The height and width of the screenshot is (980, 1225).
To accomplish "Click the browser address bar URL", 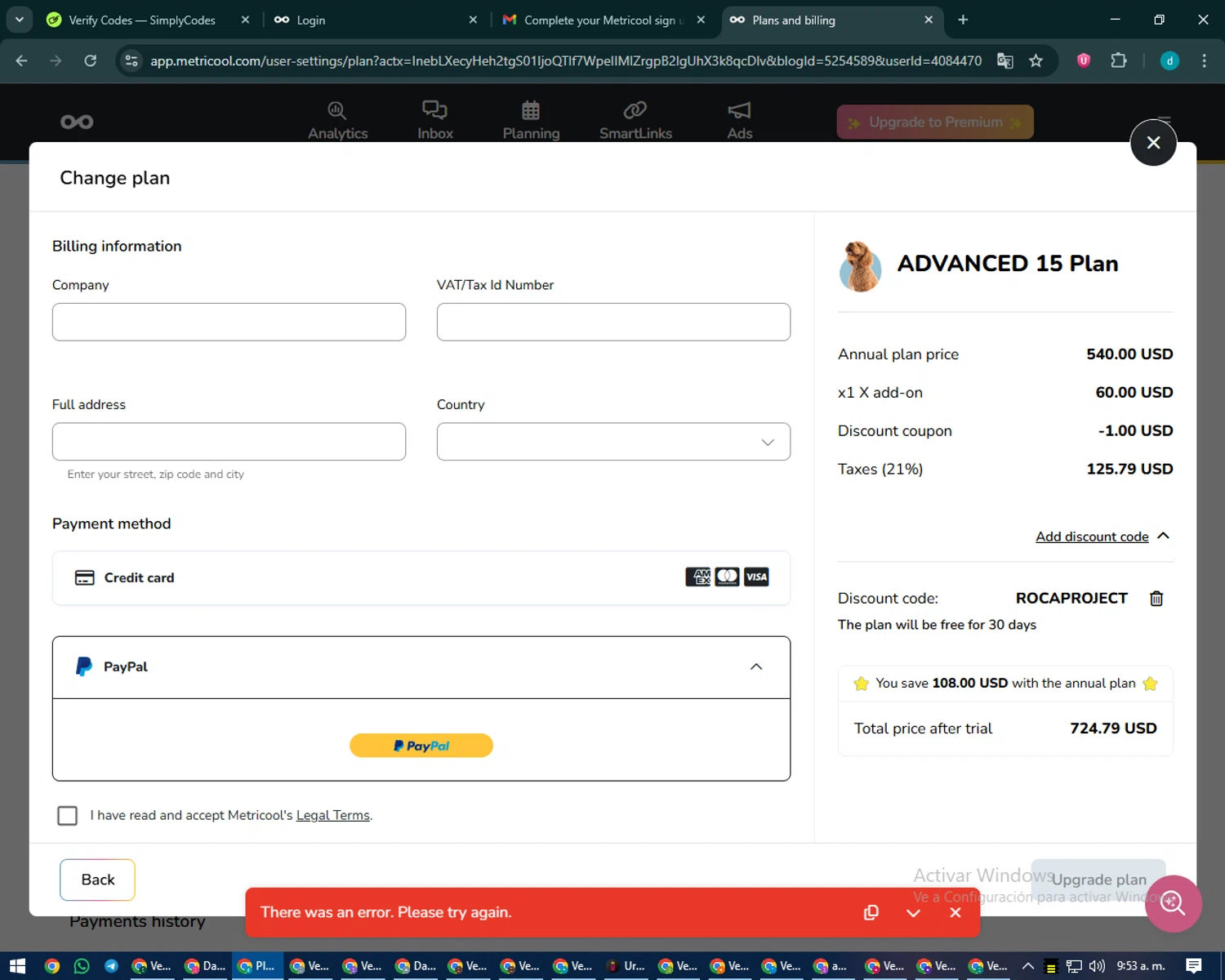I will point(565,60).
